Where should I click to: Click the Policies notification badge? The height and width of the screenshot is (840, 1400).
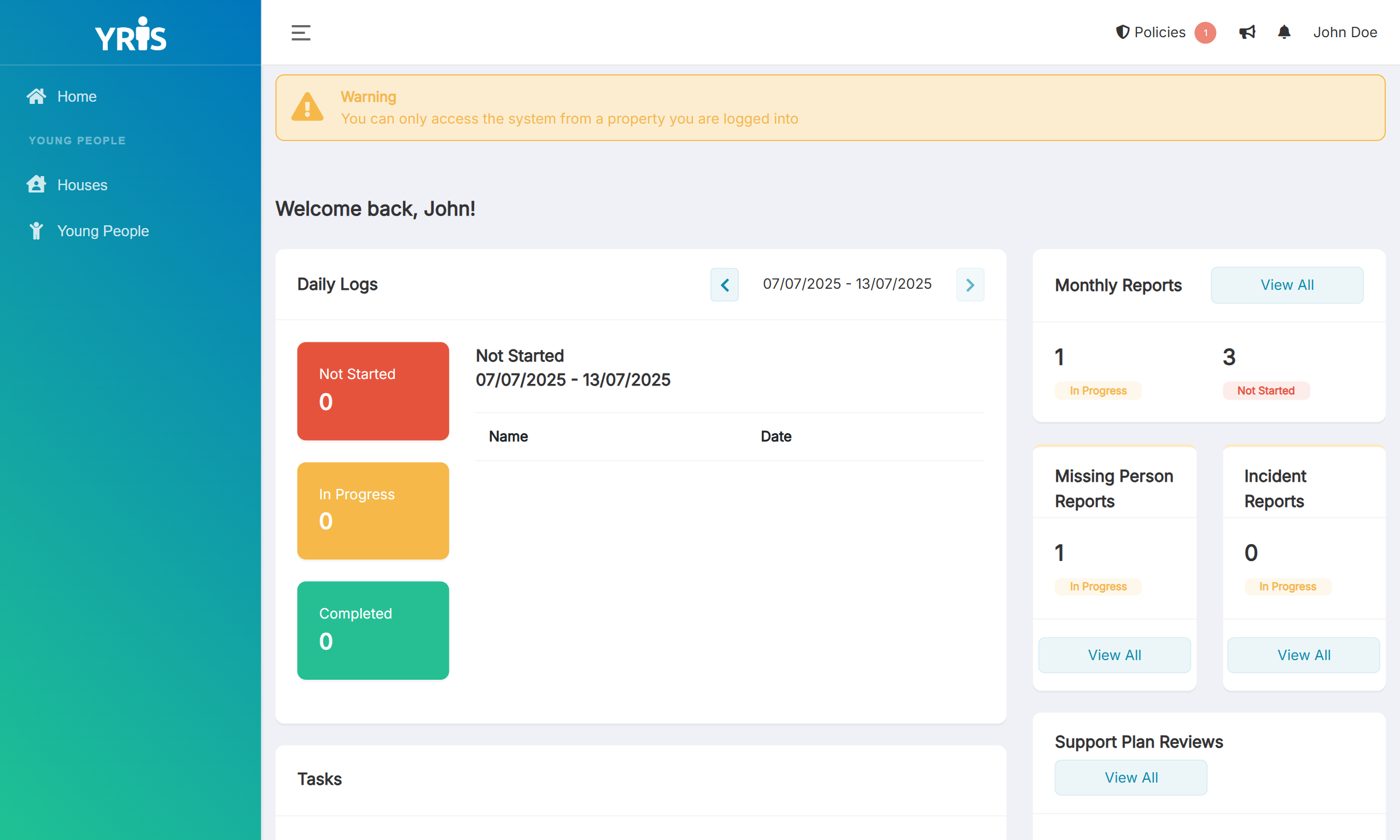(x=1205, y=33)
